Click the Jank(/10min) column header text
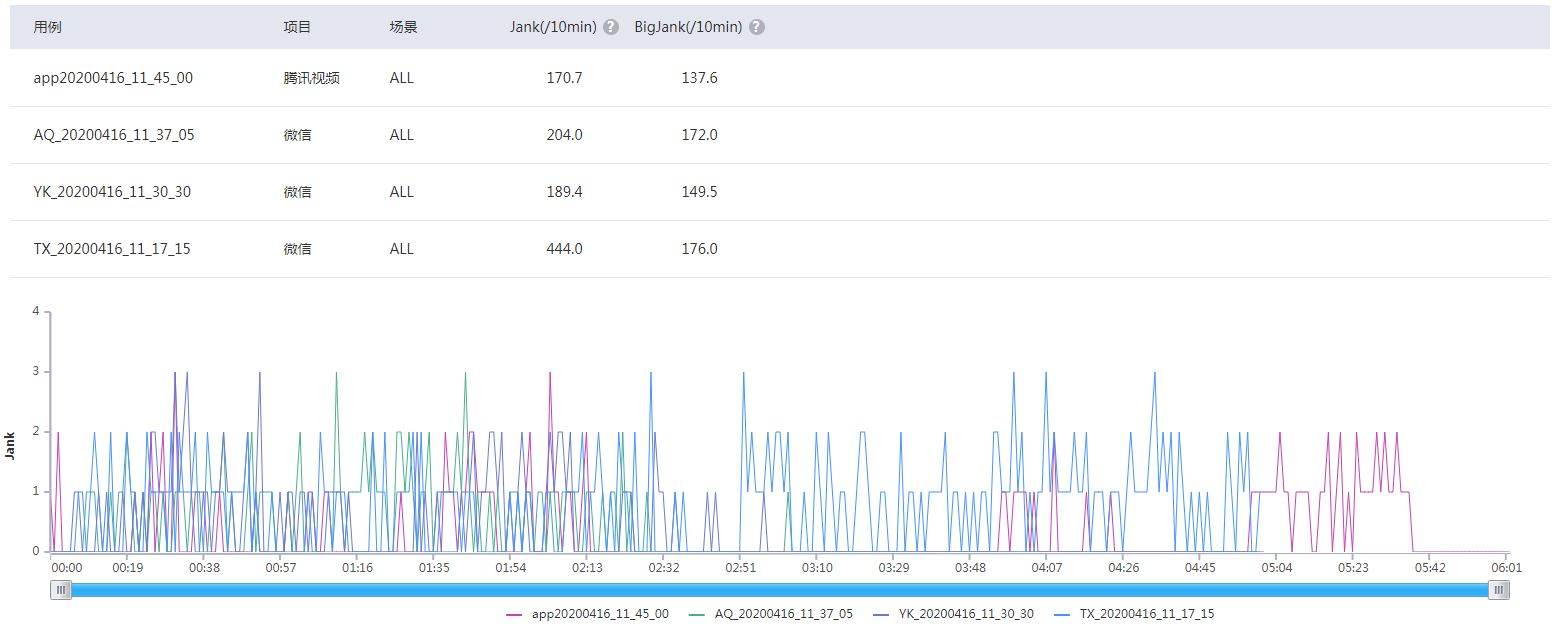1564x629 pixels. (x=553, y=27)
